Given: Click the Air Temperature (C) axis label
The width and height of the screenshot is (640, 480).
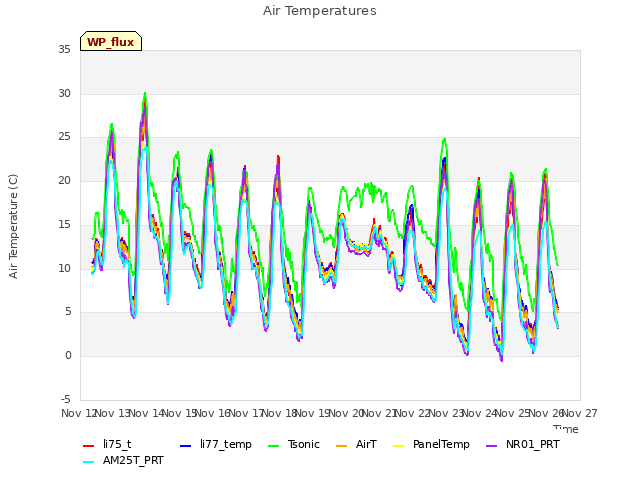Looking at the screenshot, I should pyautogui.click(x=13, y=226).
